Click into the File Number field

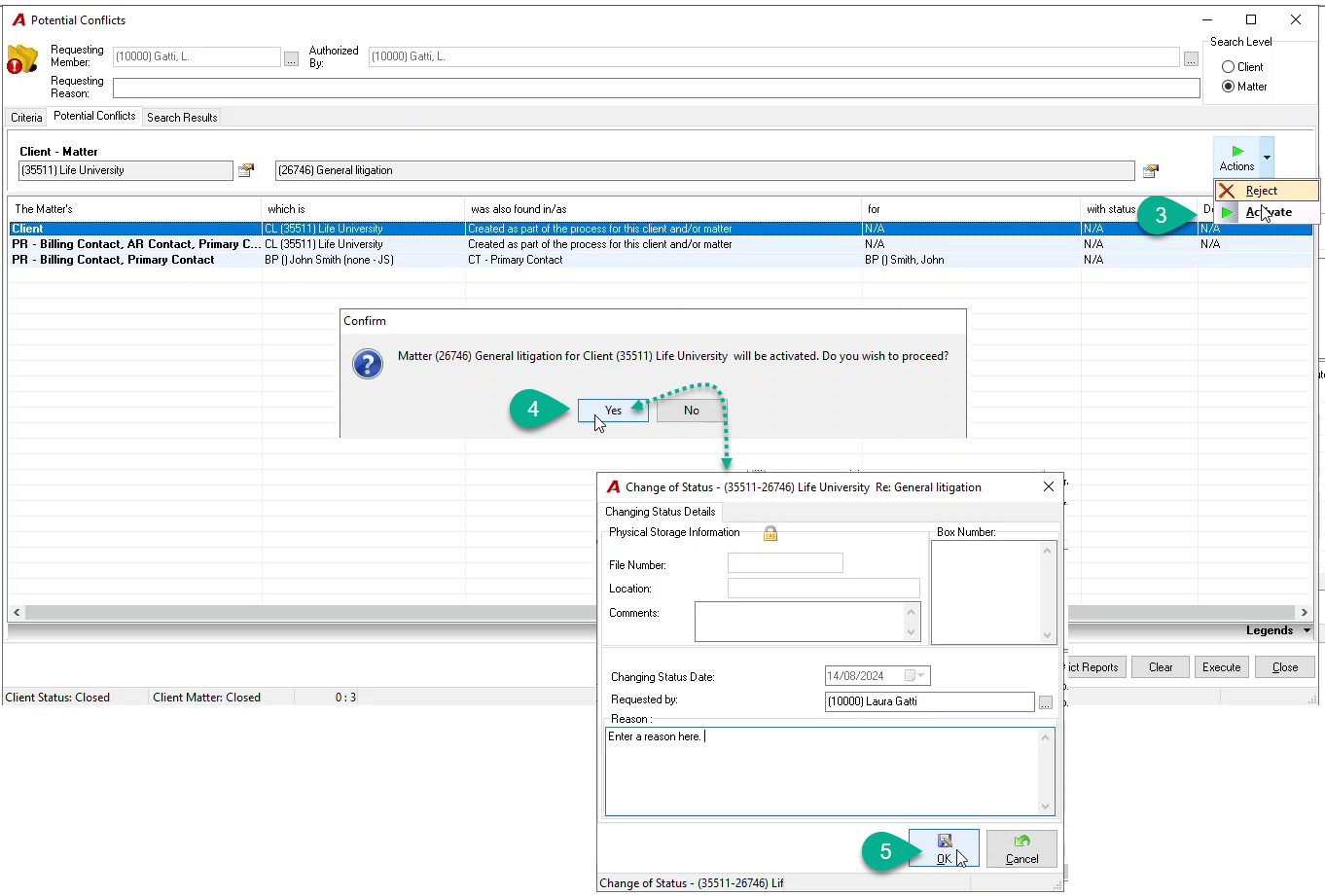(785, 563)
